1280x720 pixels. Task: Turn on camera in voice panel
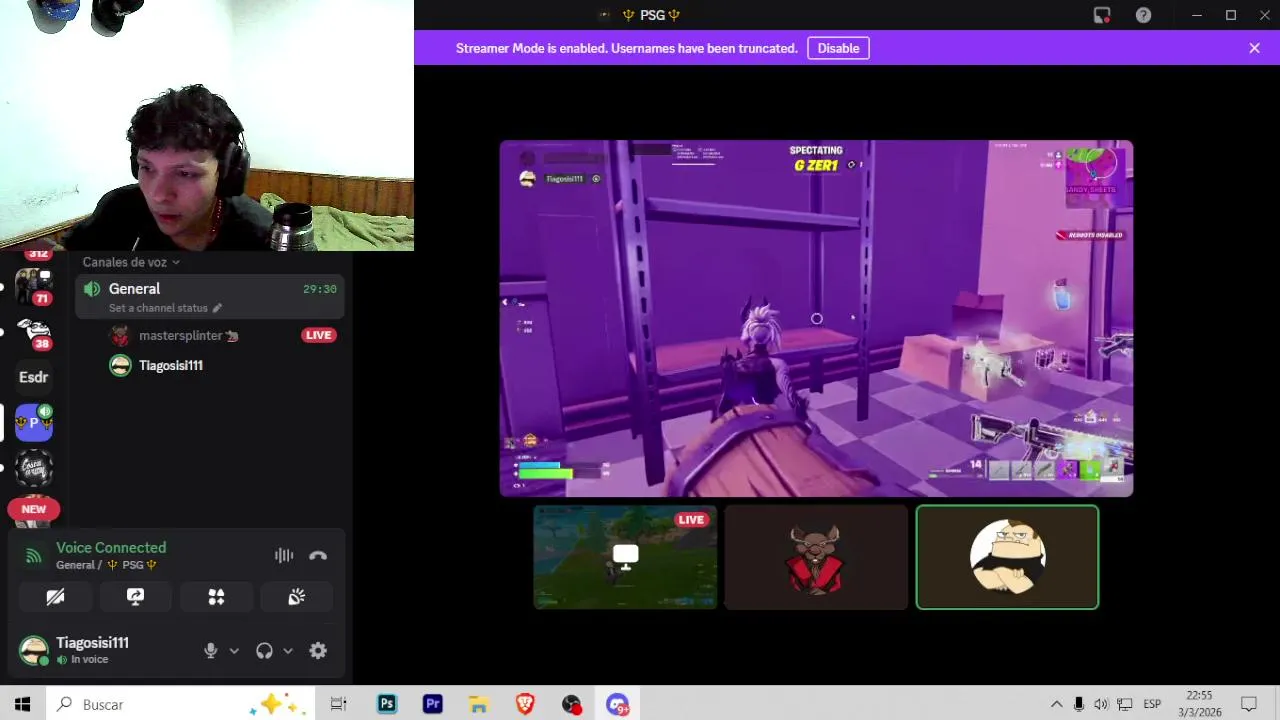(55, 597)
